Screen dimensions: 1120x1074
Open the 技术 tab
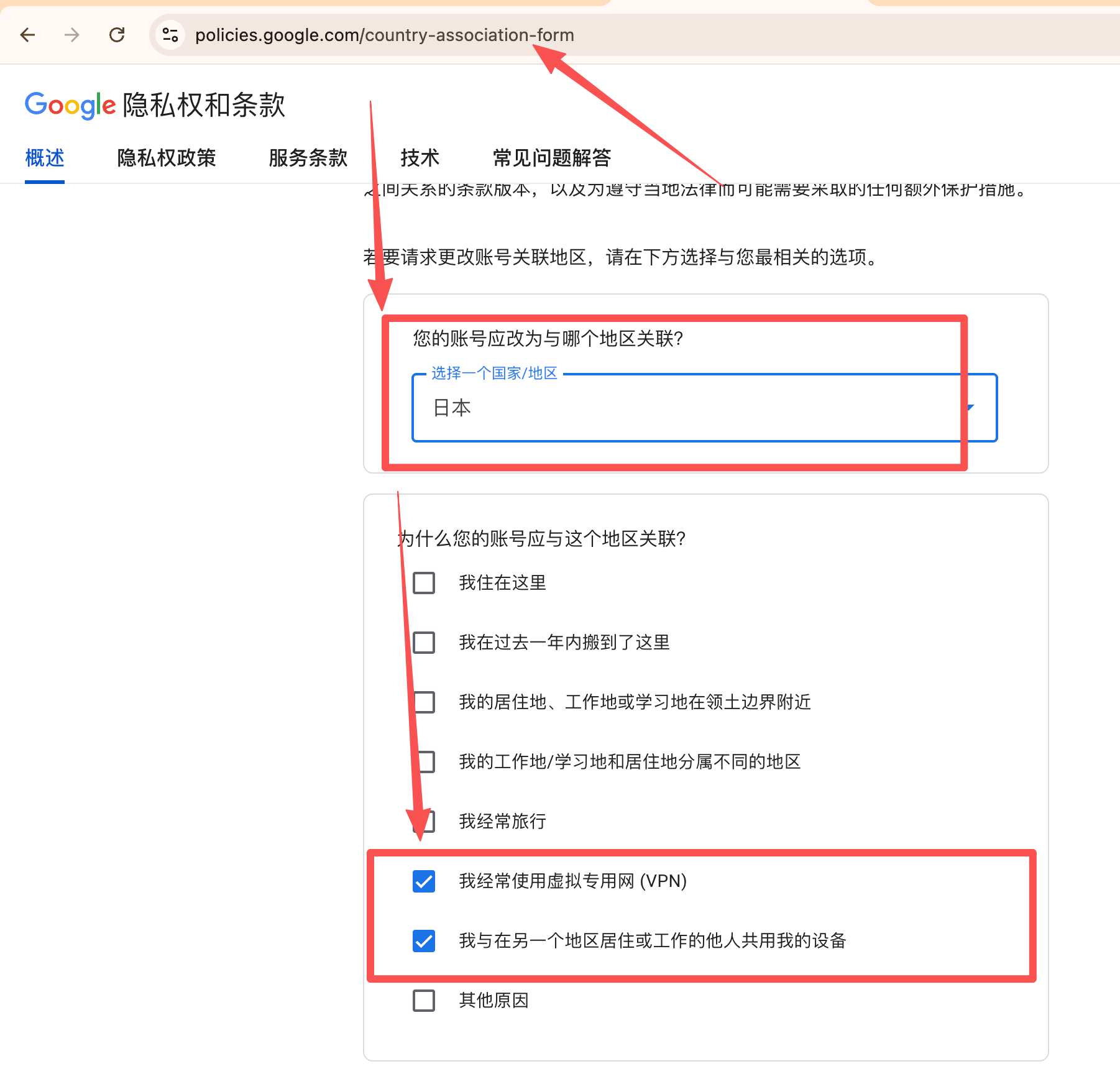pyautogui.click(x=420, y=158)
